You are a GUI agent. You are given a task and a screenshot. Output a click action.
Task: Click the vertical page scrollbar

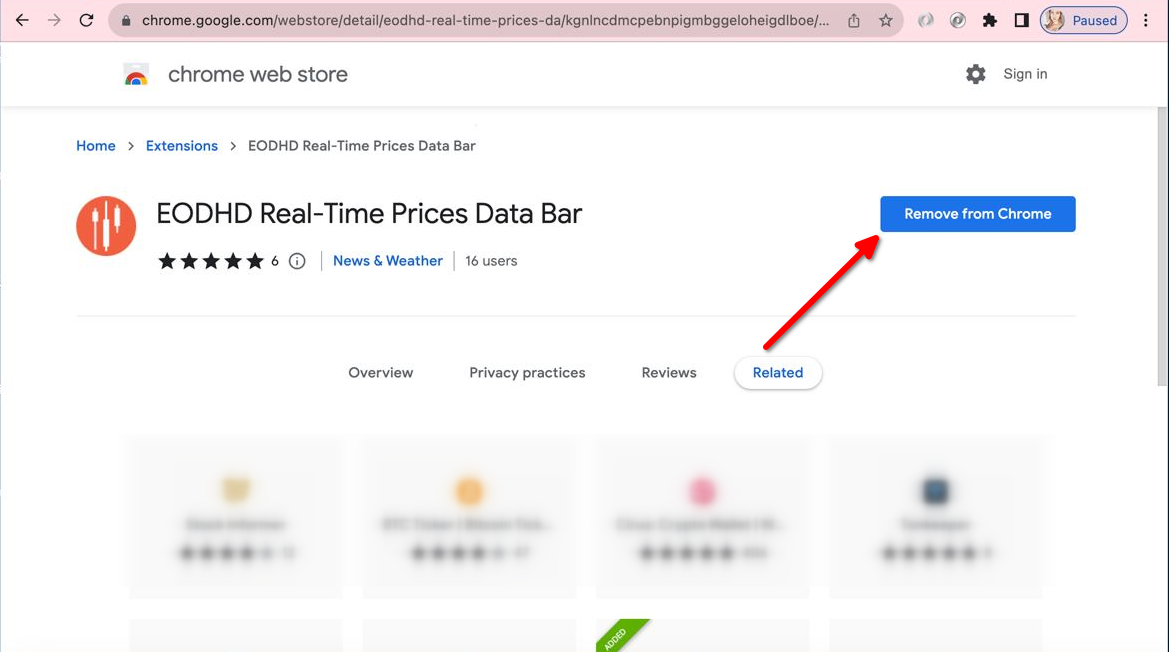point(1162,246)
